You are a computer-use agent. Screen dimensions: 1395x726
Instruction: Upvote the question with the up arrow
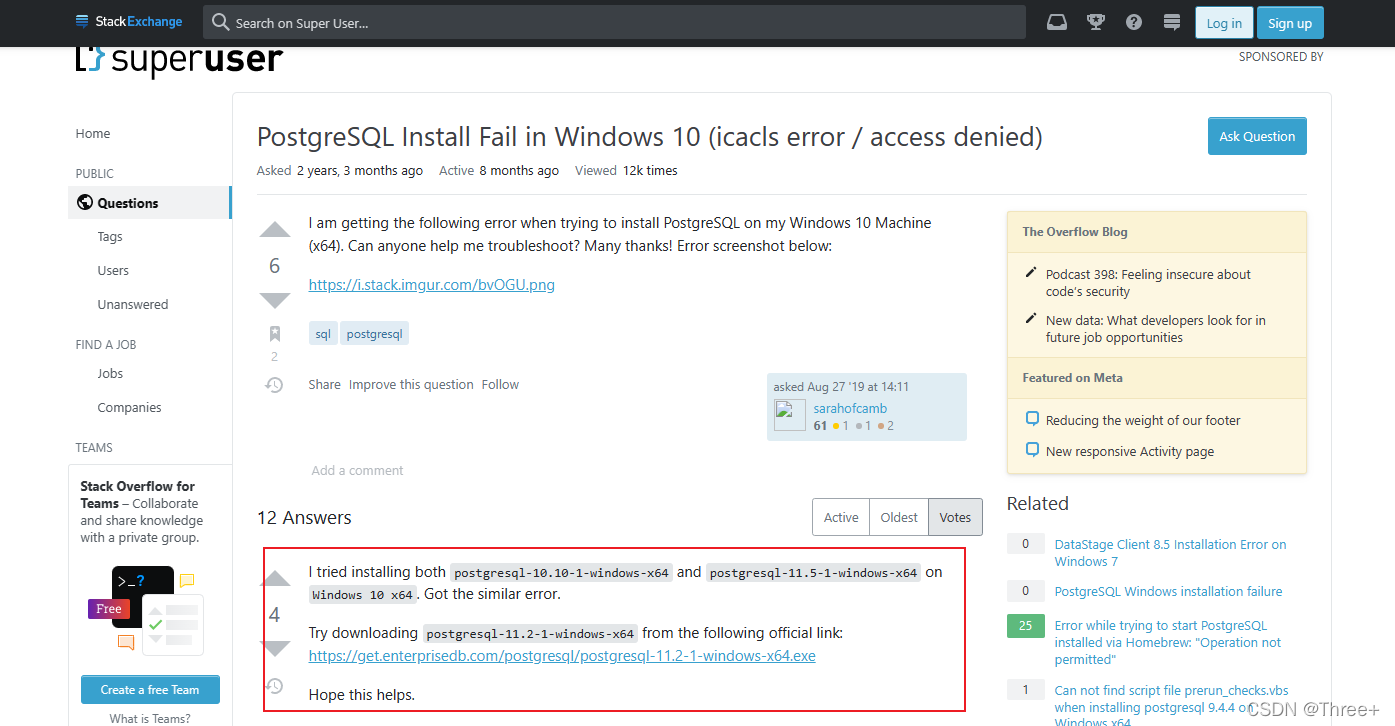pyautogui.click(x=274, y=229)
